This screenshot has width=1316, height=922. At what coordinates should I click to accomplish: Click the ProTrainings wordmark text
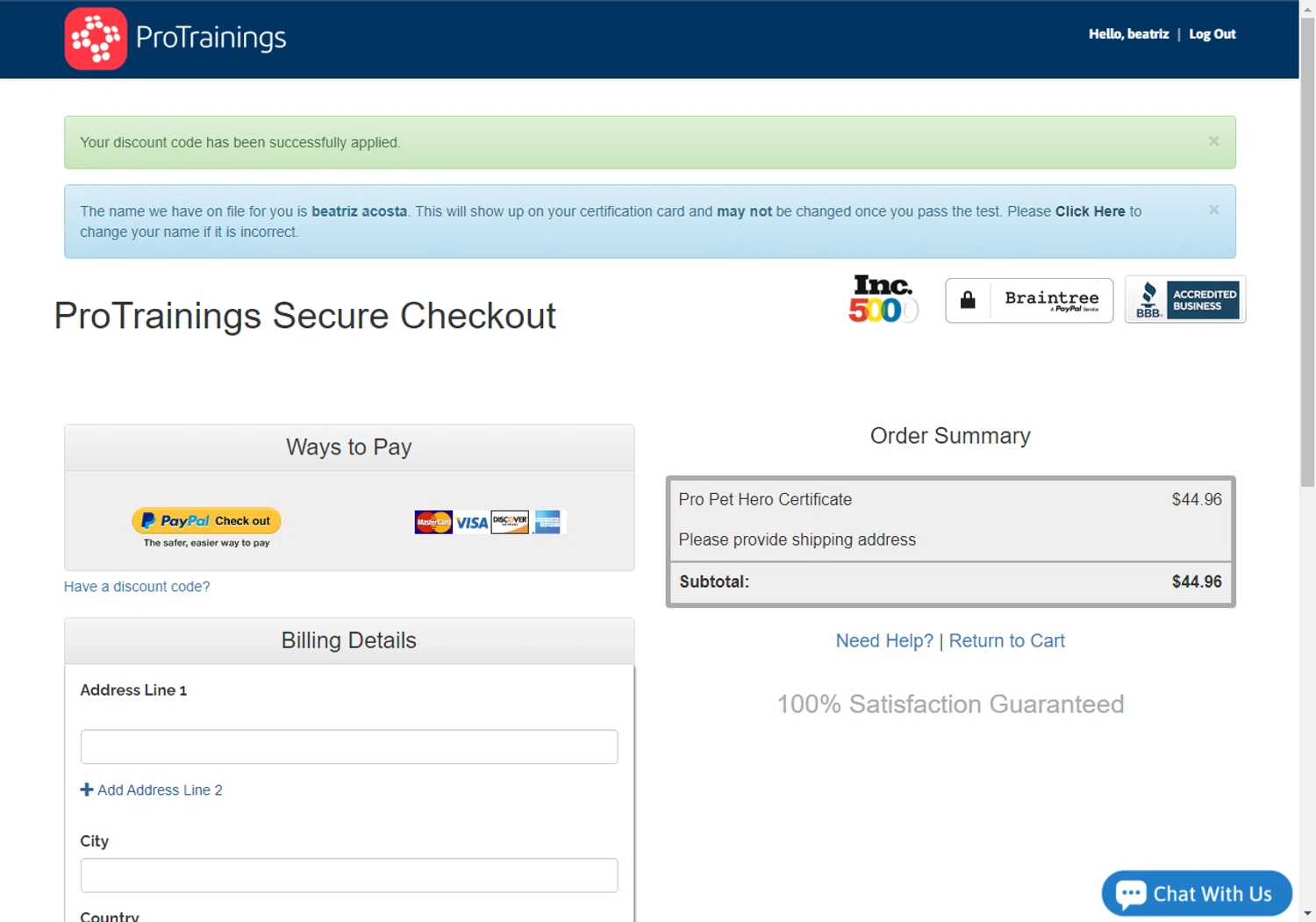pos(211,38)
